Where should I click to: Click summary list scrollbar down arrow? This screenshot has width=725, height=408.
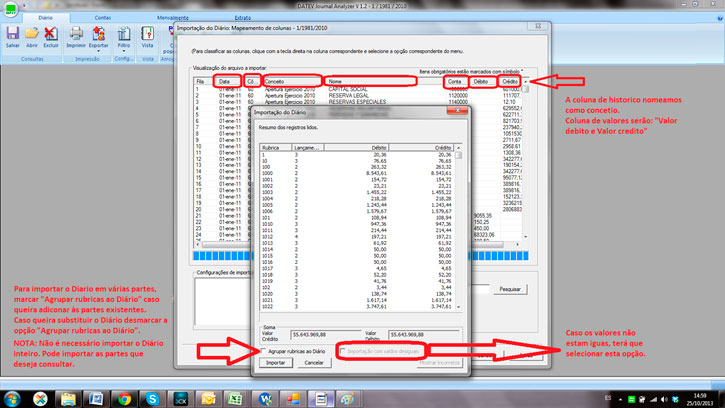point(458,307)
